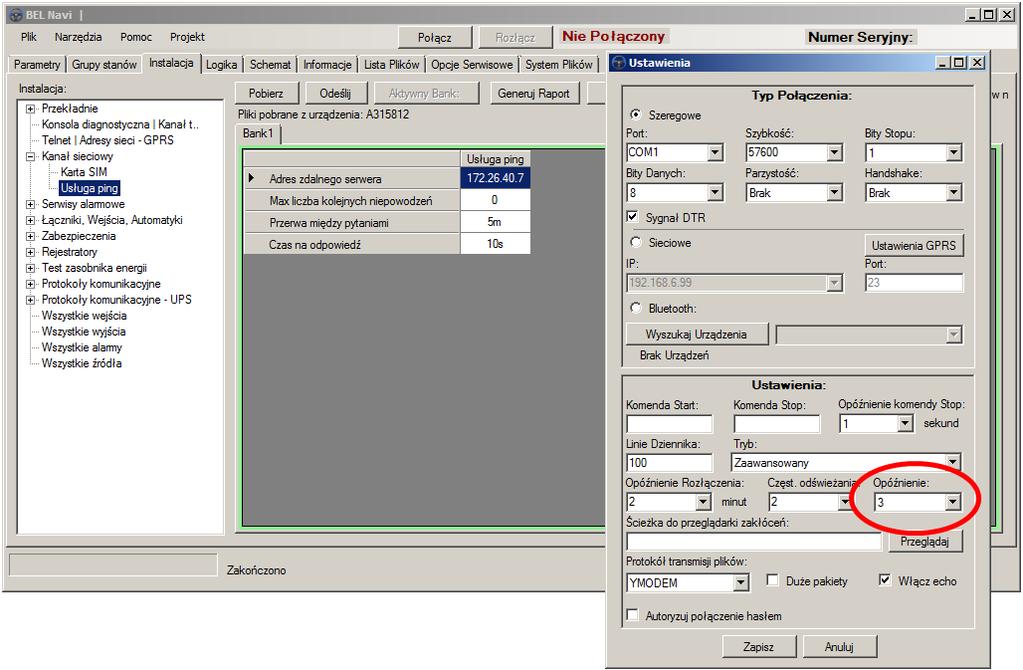Select the Telnet | Adresy sieci - GPRS item
Image resolution: width=1023 pixels, height=670 pixels.
pos(108,140)
